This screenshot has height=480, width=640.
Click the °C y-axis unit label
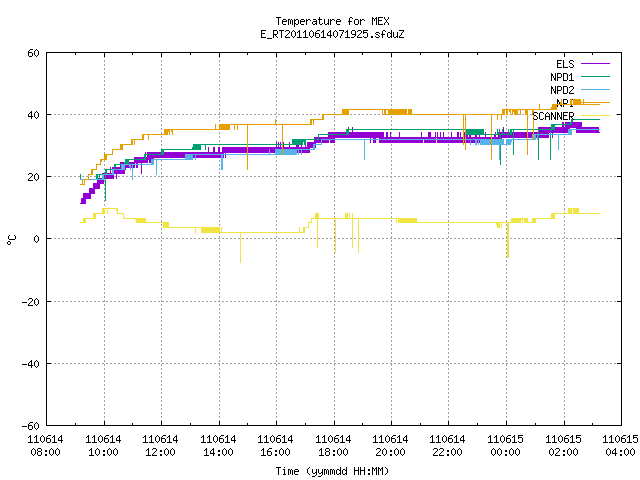[x=11, y=240]
